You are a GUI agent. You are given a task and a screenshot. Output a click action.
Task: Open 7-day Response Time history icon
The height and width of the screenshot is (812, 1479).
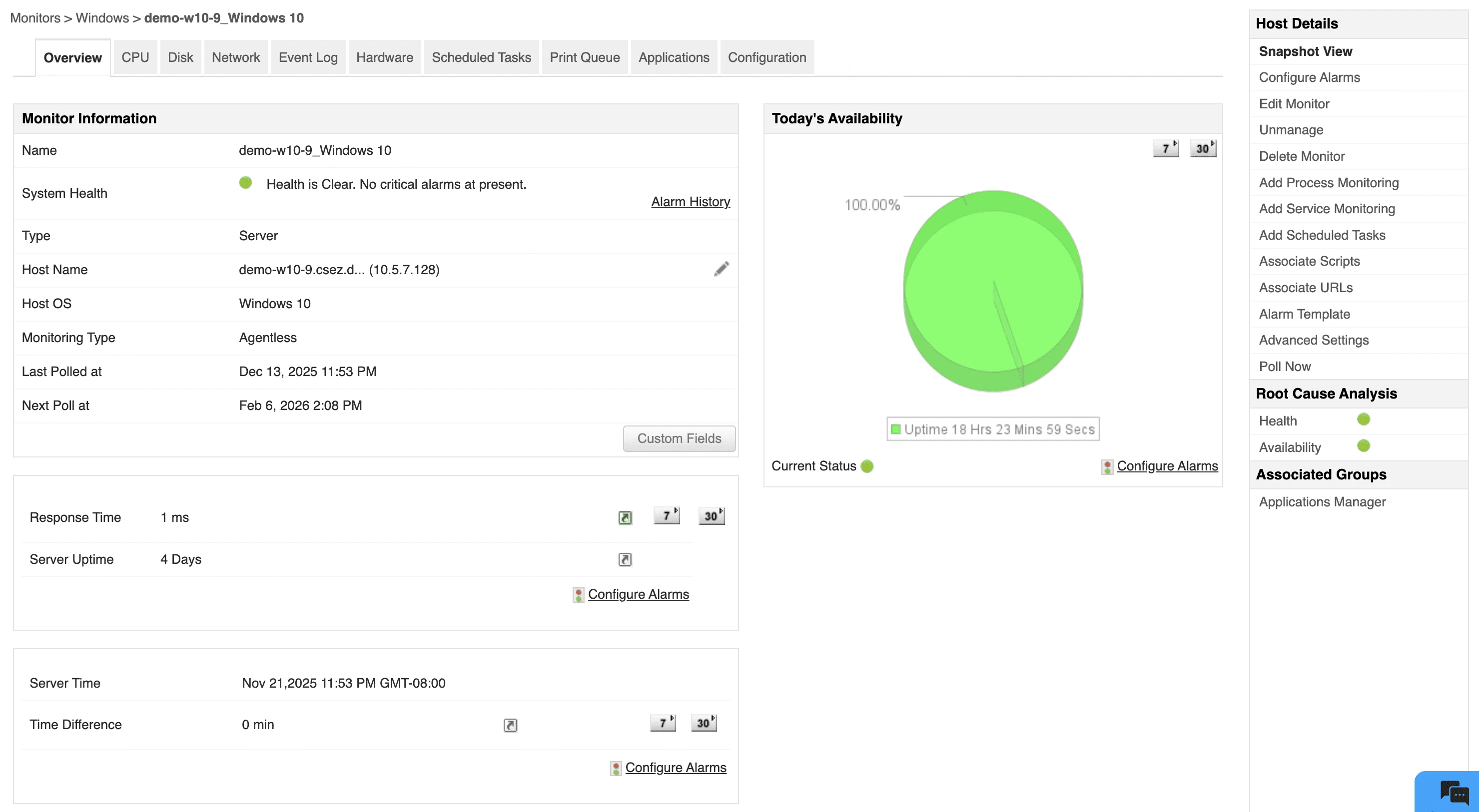point(667,516)
